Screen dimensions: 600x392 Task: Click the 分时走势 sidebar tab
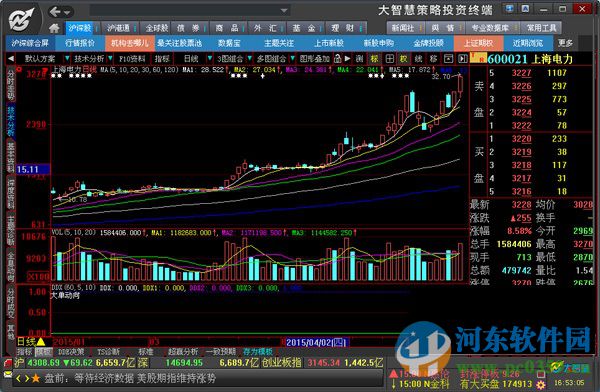coord(11,84)
